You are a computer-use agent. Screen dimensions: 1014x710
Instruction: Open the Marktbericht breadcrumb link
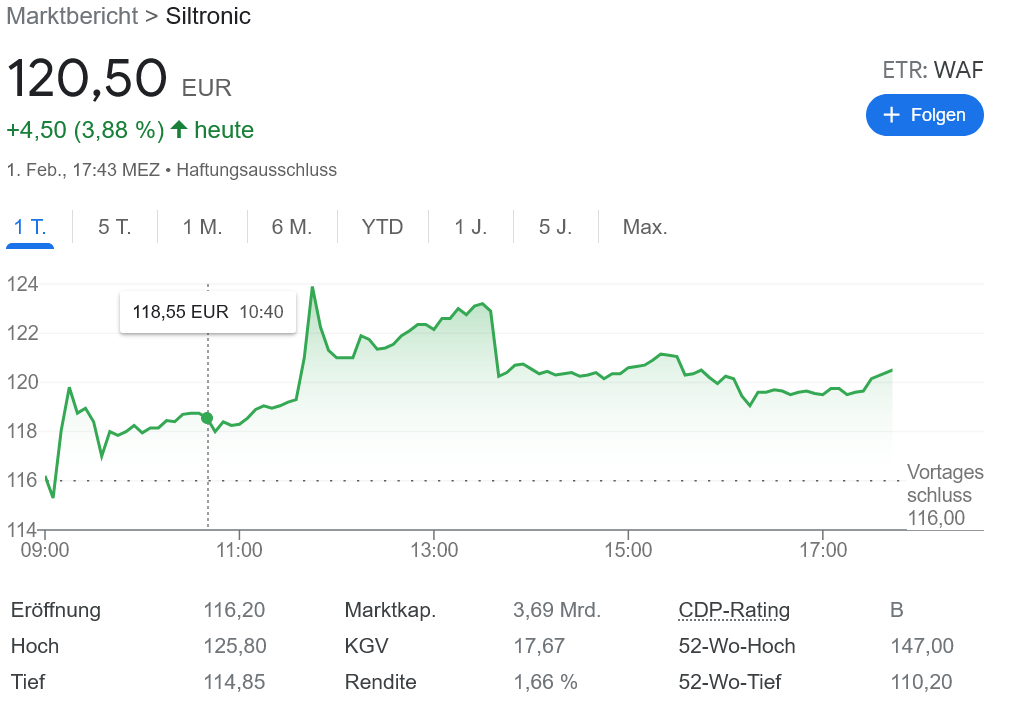[72, 16]
